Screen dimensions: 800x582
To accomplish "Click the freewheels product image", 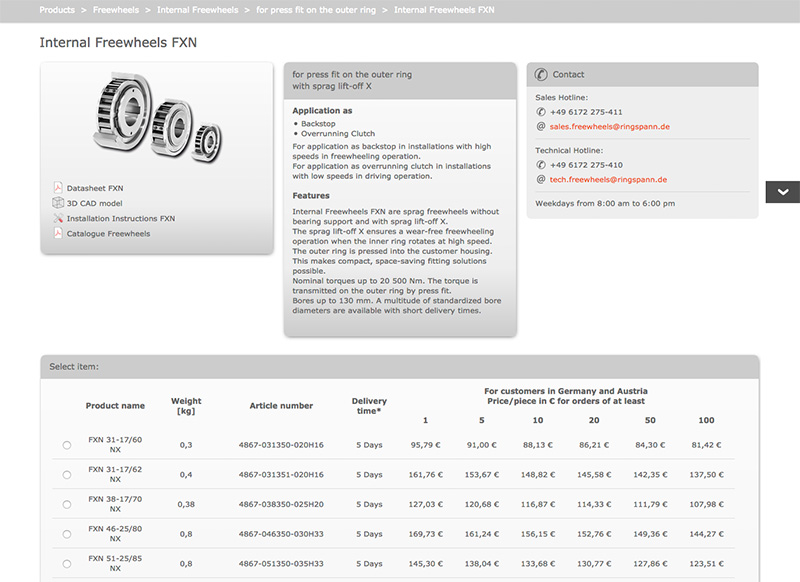I will 158,119.
